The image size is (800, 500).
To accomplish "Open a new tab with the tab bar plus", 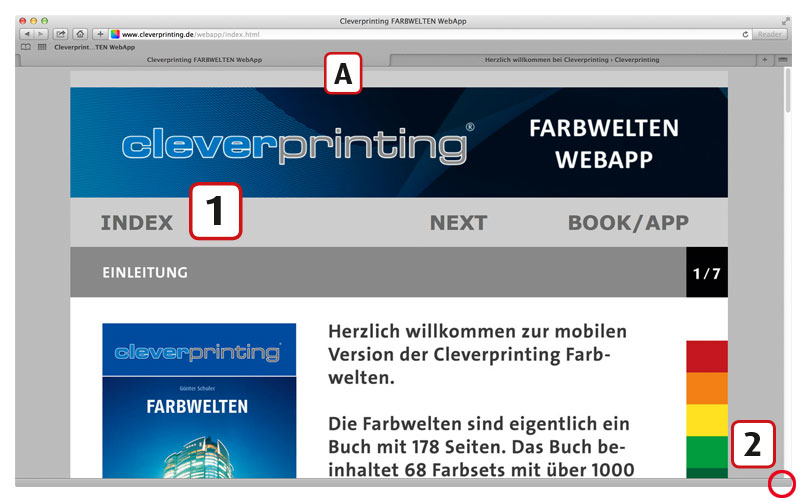I will pos(764,60).
